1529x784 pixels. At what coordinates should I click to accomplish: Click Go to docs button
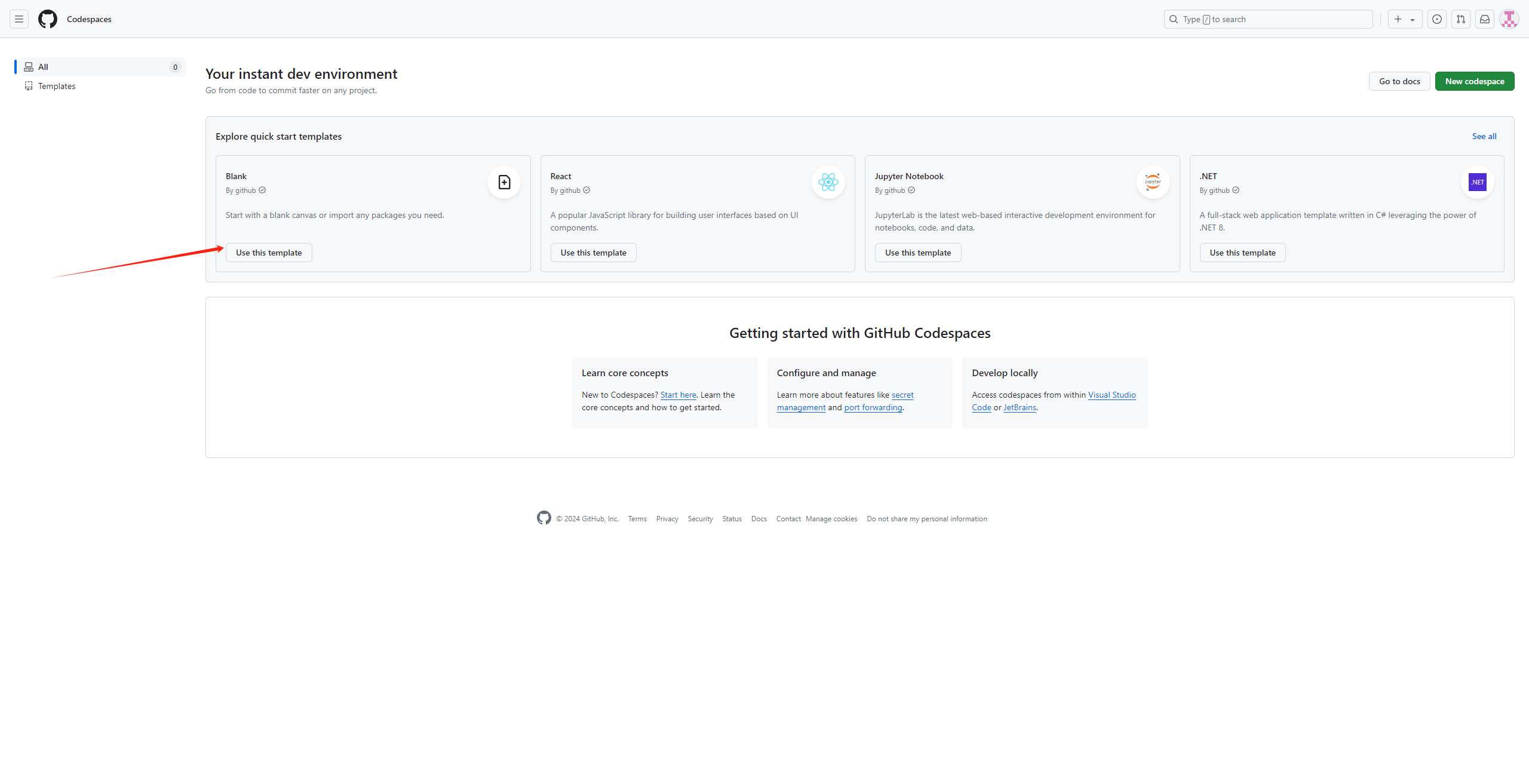point(1399,81)
